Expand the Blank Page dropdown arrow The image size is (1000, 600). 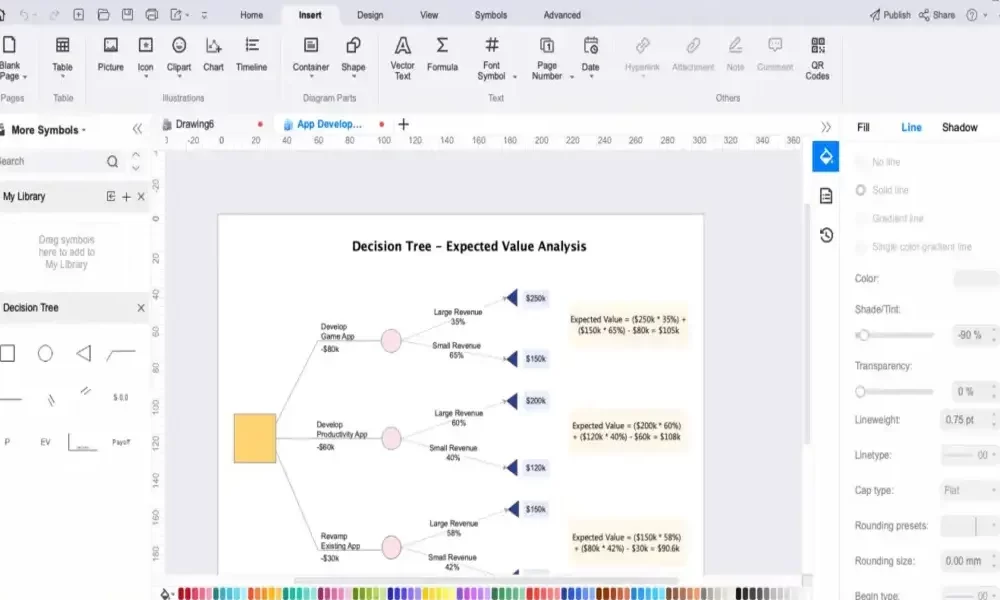coord(25,77)
